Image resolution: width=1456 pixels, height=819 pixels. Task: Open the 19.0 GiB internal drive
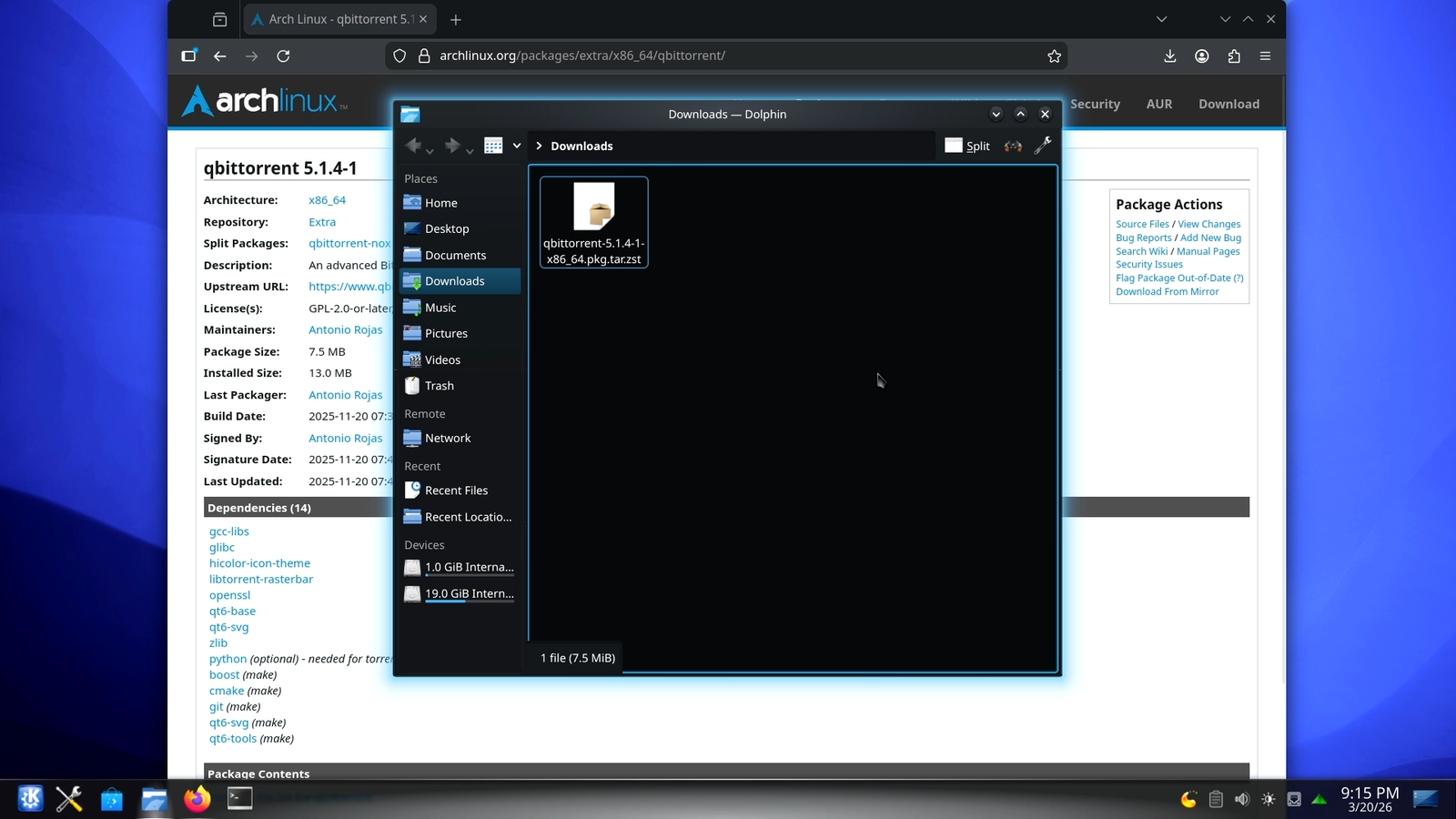[x=460, y=593]
